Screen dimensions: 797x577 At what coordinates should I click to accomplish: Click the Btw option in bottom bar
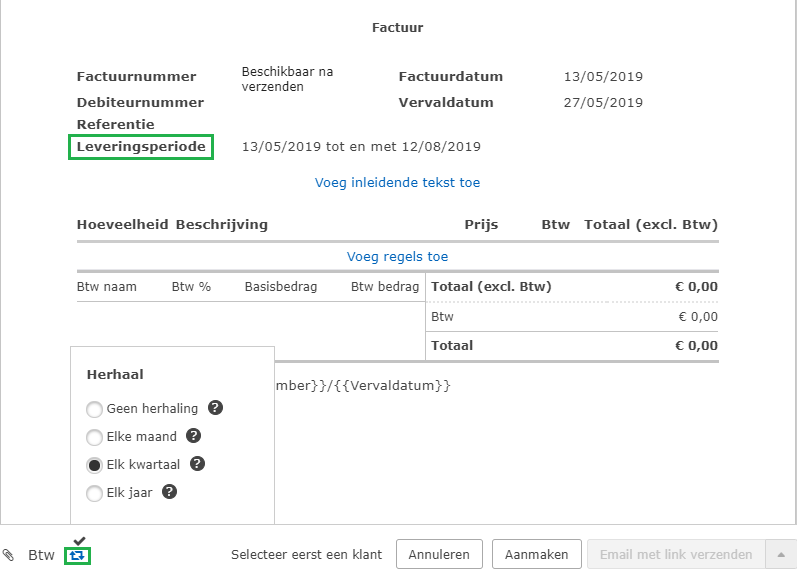(x=41, y=555)
